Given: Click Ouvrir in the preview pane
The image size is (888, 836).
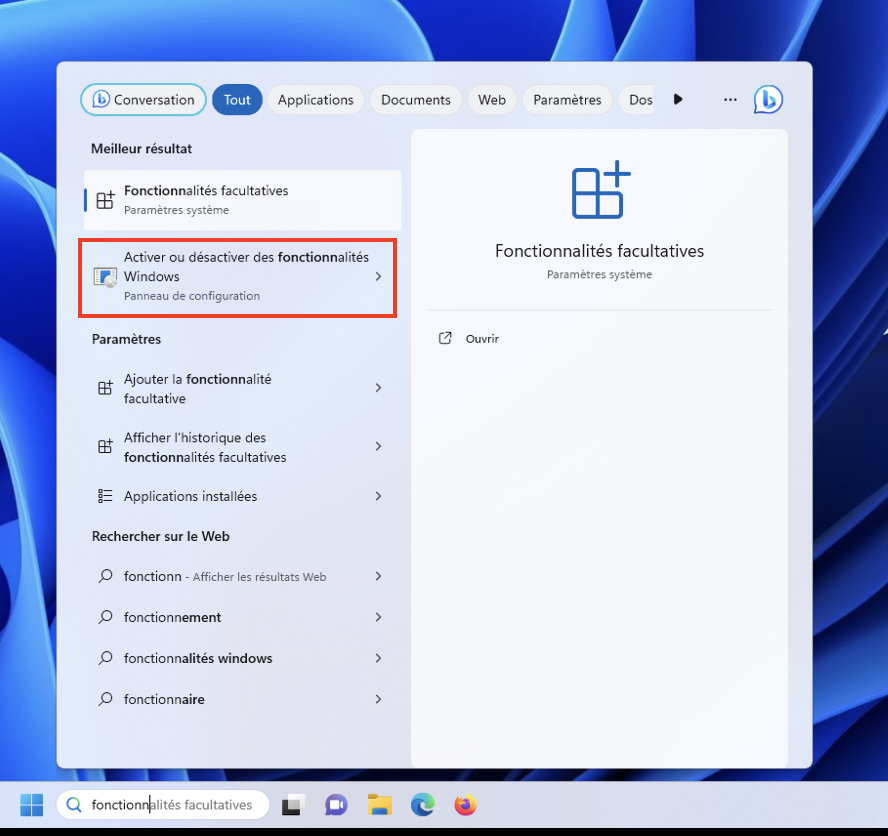Looking at the screenshot, I should 482,339.
